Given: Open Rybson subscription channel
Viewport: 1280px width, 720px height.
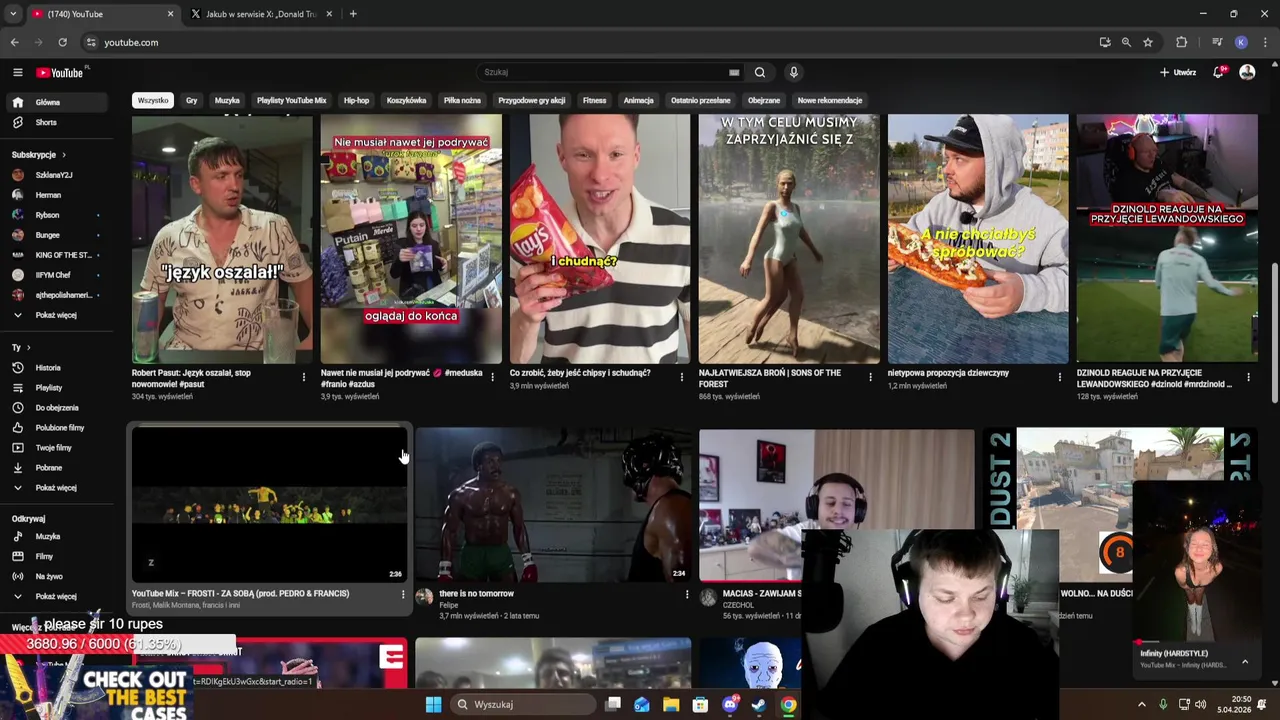Looking at the screenshot, I should [x=55, y=215].
